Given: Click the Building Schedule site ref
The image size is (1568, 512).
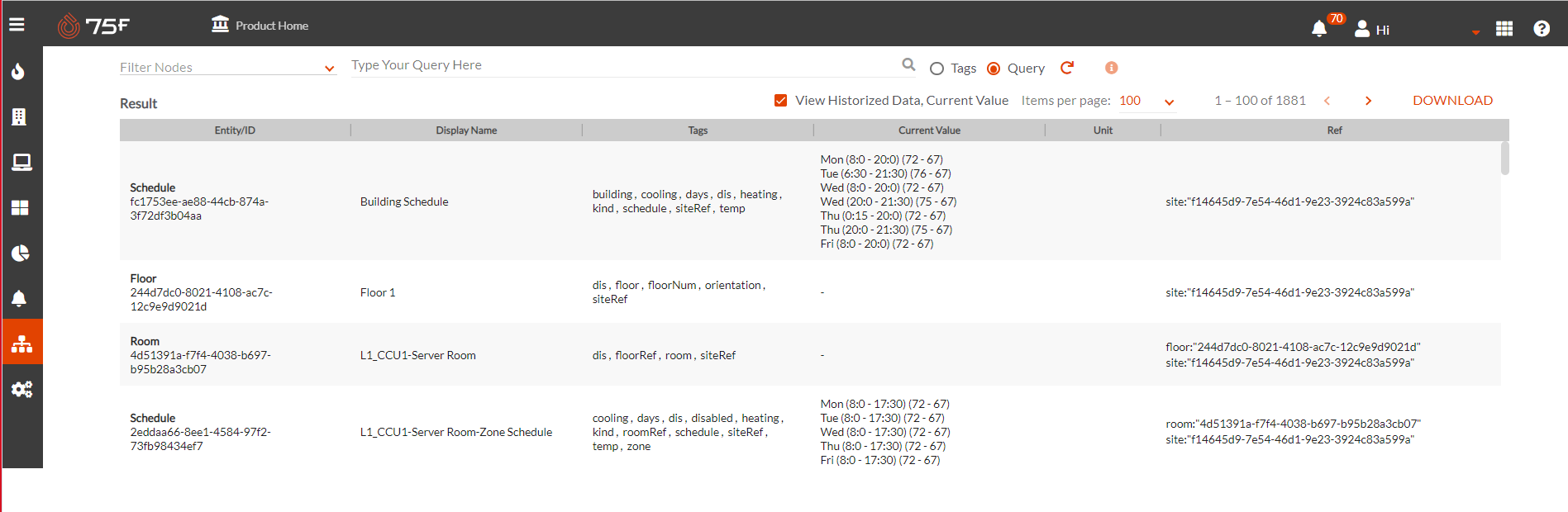Looking at the screenshot, I should click(x=1289, y=201).
